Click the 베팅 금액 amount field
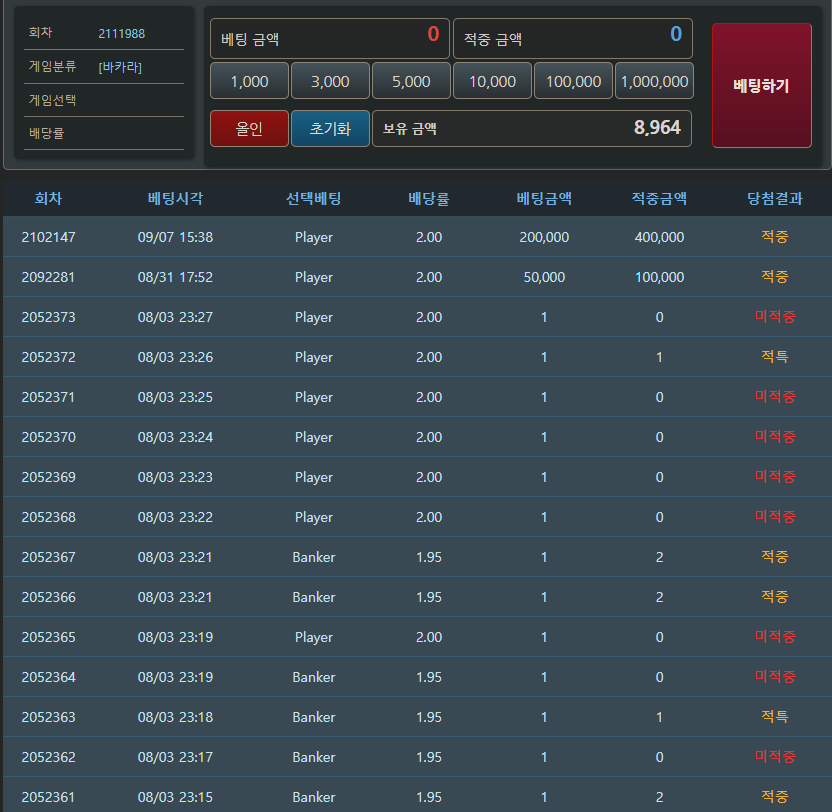This screenshot has height=812, width=832. tap(330, 38)
